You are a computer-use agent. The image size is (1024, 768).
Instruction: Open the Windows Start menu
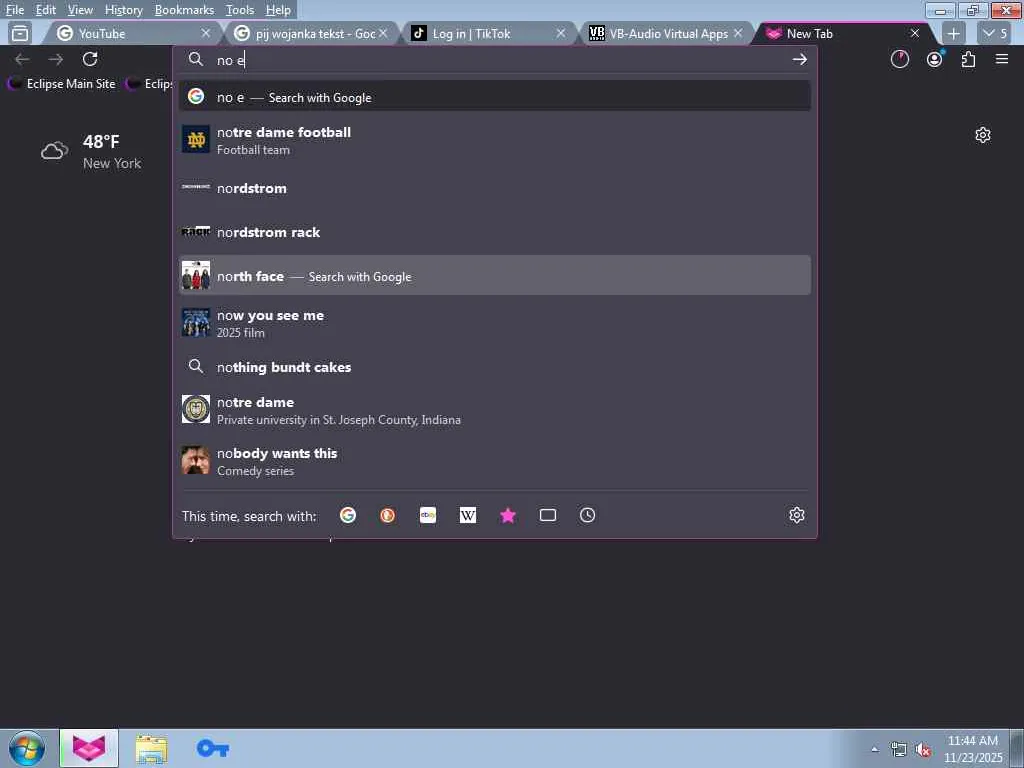pos(27,748)
